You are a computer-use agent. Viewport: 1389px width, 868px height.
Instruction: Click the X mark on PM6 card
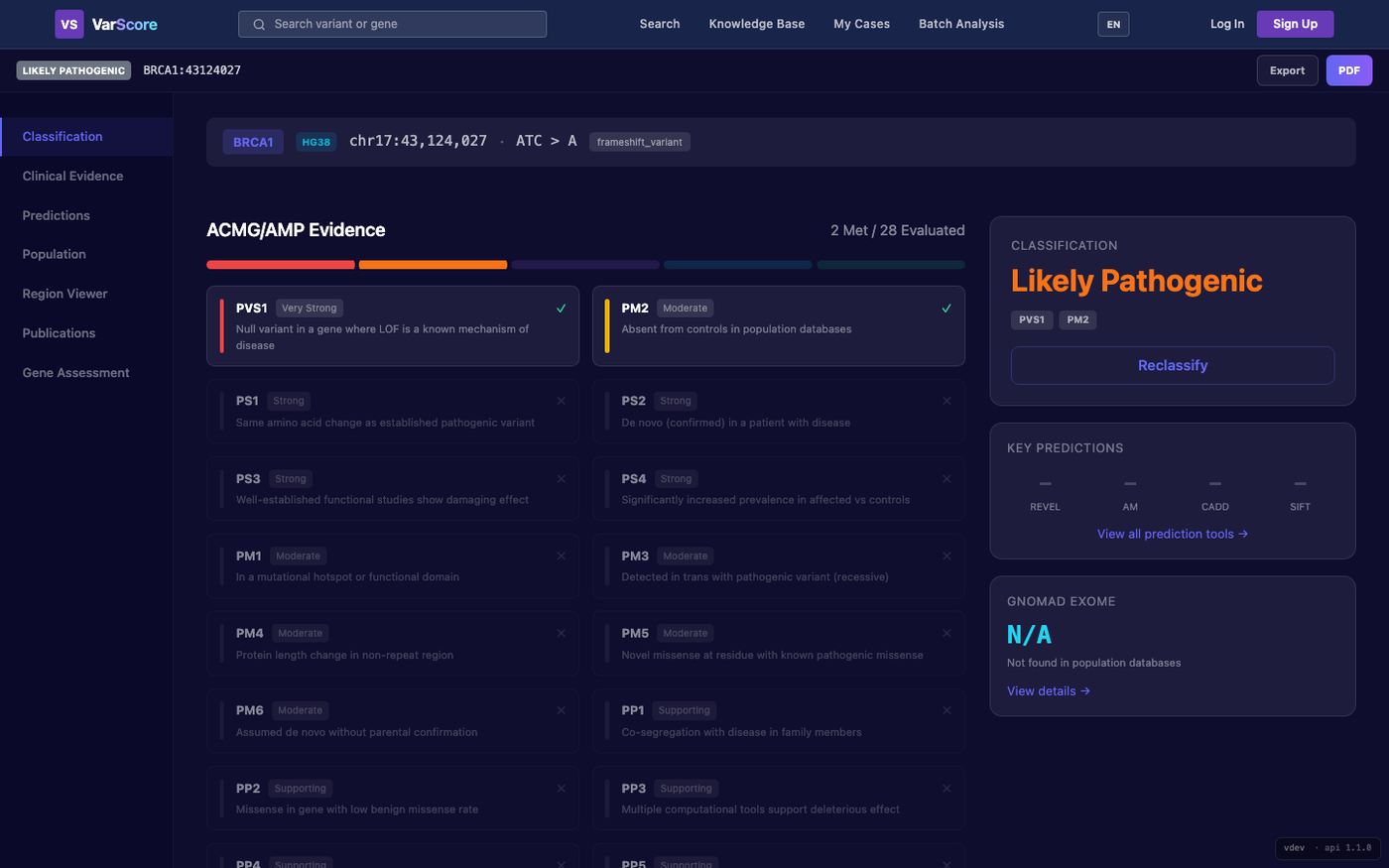[562, 710]
